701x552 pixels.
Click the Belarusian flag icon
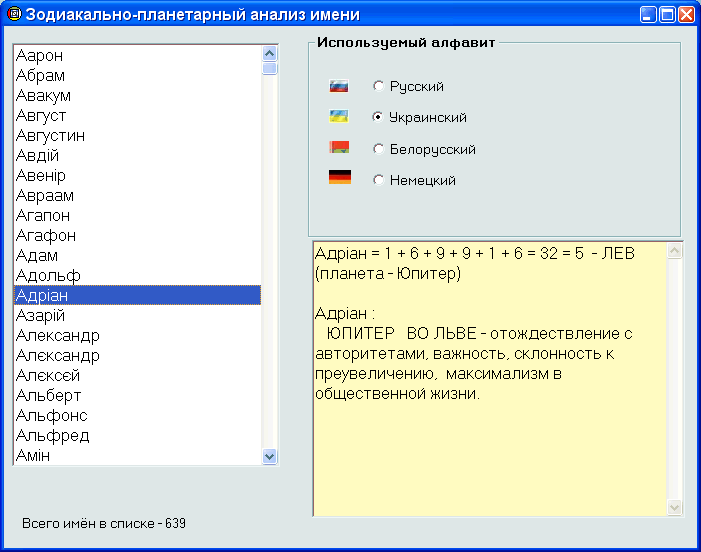[339, 147]
